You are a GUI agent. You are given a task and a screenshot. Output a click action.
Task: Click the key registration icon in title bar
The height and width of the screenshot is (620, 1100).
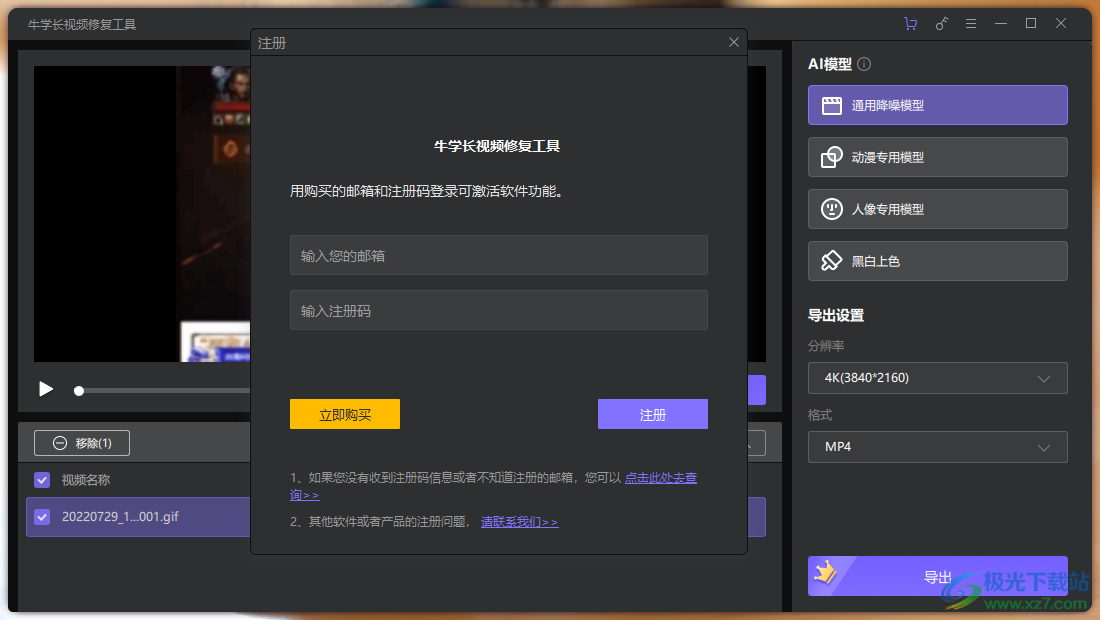pos(941,24)
